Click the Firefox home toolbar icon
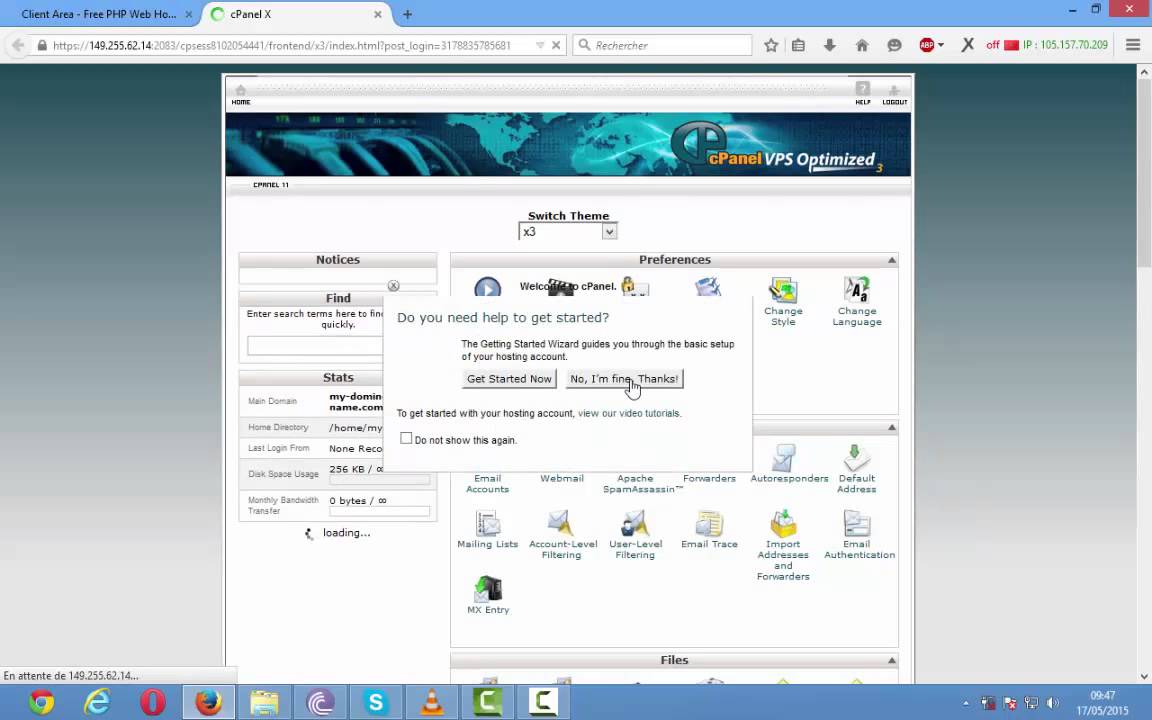1152x720 pixels. pyautogui.click(x=862, y=46)
